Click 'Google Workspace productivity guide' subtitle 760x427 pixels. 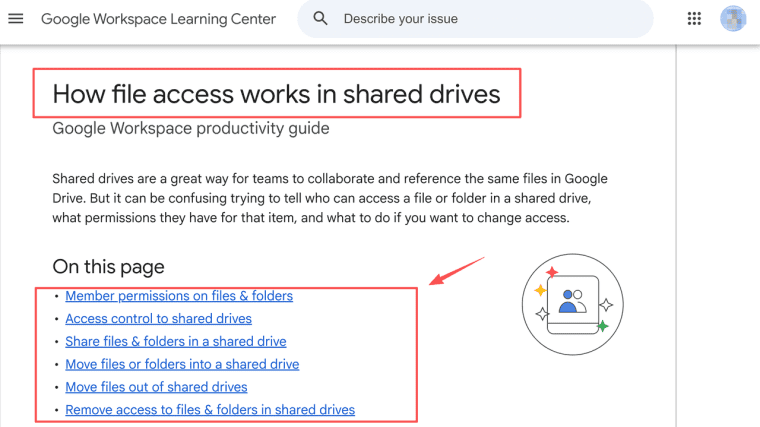click(x=191, y=128)
